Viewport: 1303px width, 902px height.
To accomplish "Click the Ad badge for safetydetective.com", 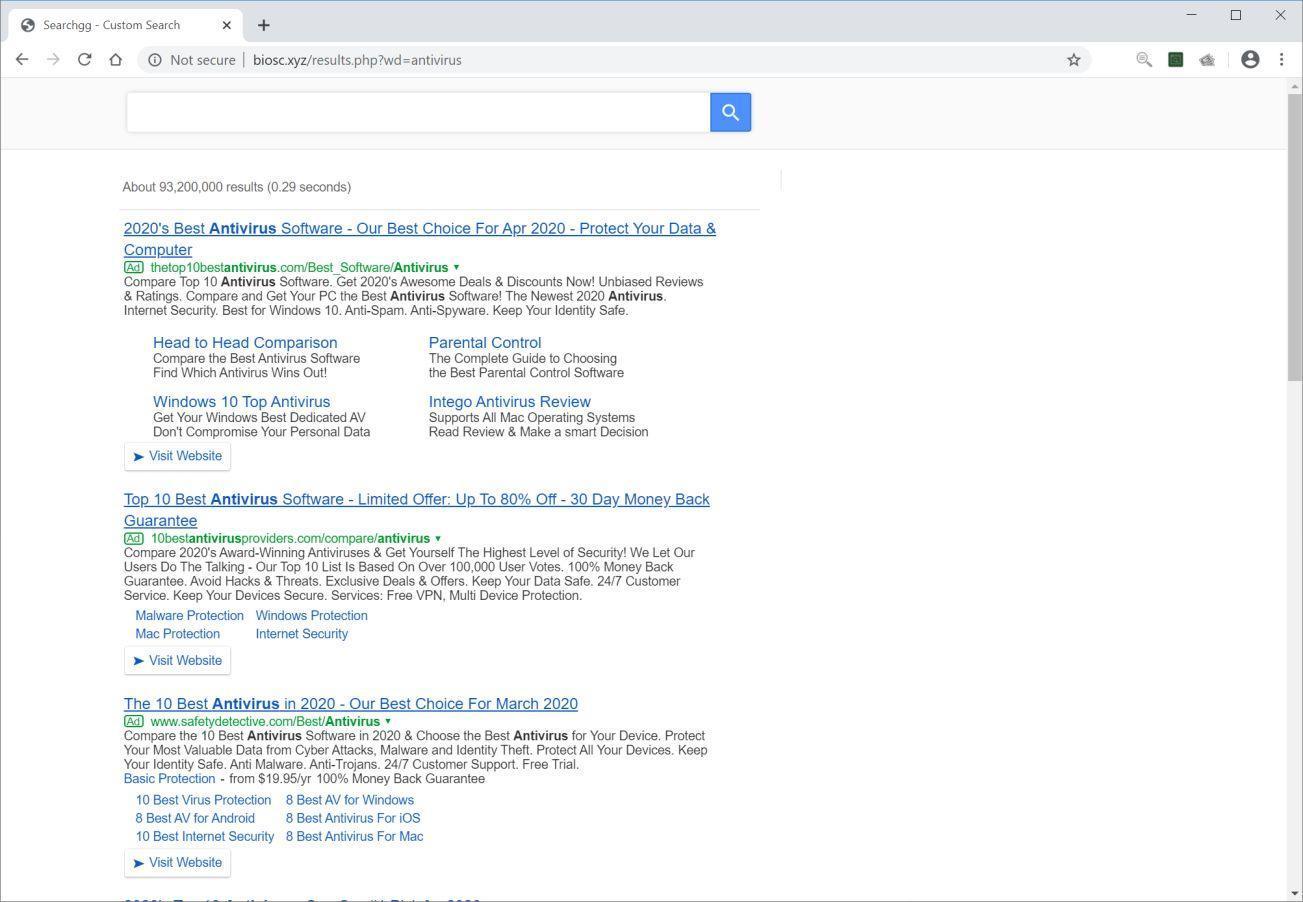I will click(x=133, y=722).
